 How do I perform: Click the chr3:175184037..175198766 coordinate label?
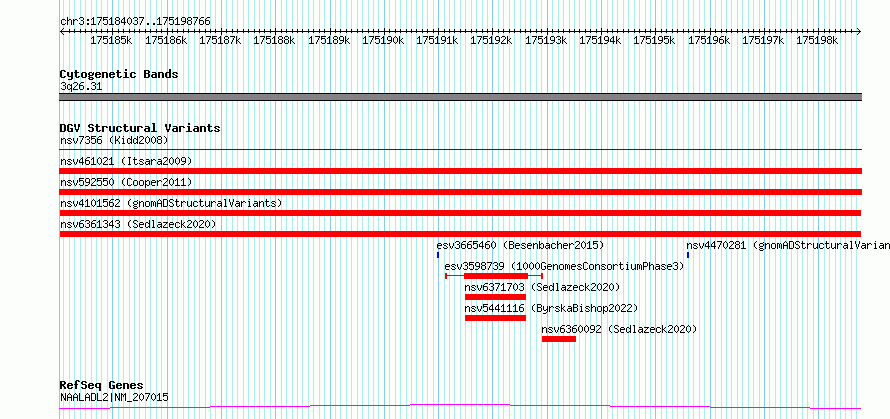pyautogui.click(x=135, y=21)
